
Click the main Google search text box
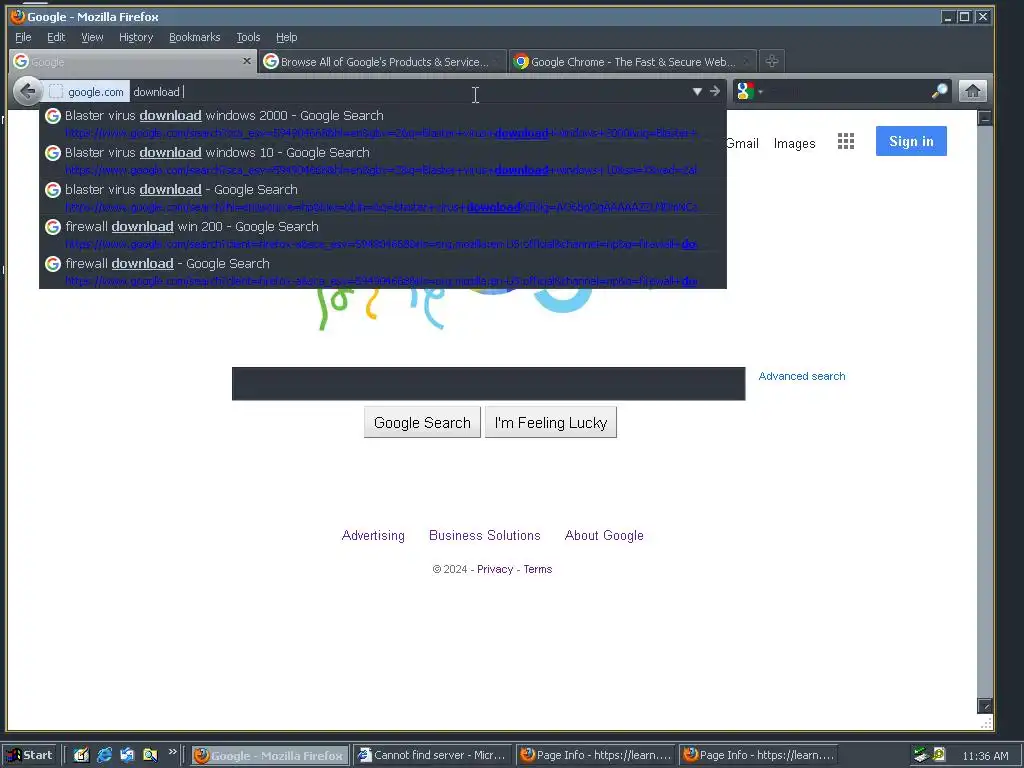click(x=488, y=383)
